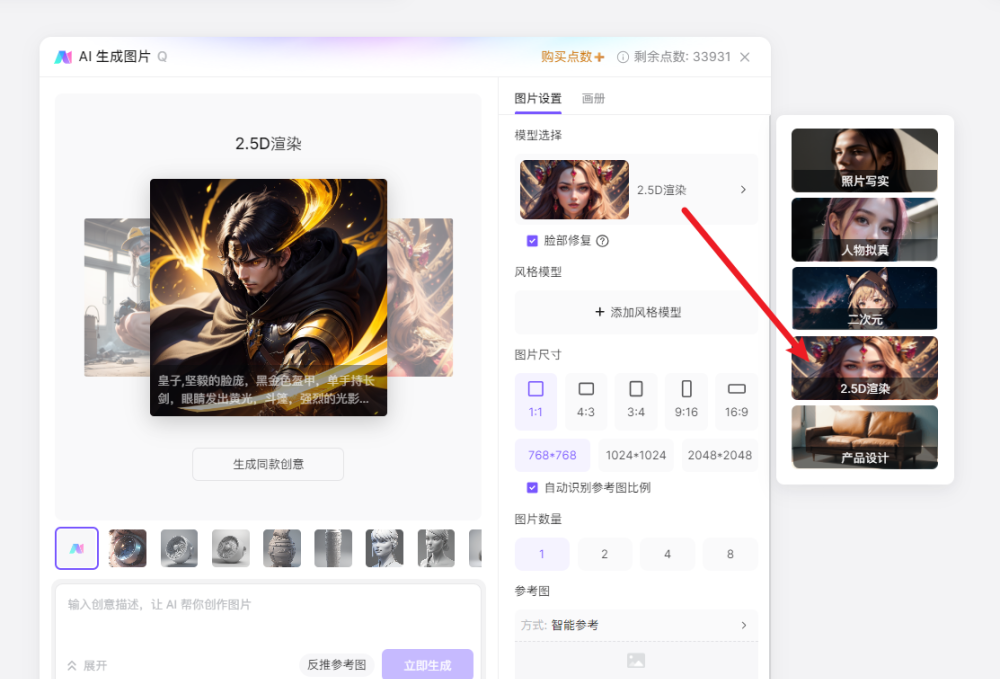
Task: Click the AI logo in the dialog title bar
Action: 63,57
